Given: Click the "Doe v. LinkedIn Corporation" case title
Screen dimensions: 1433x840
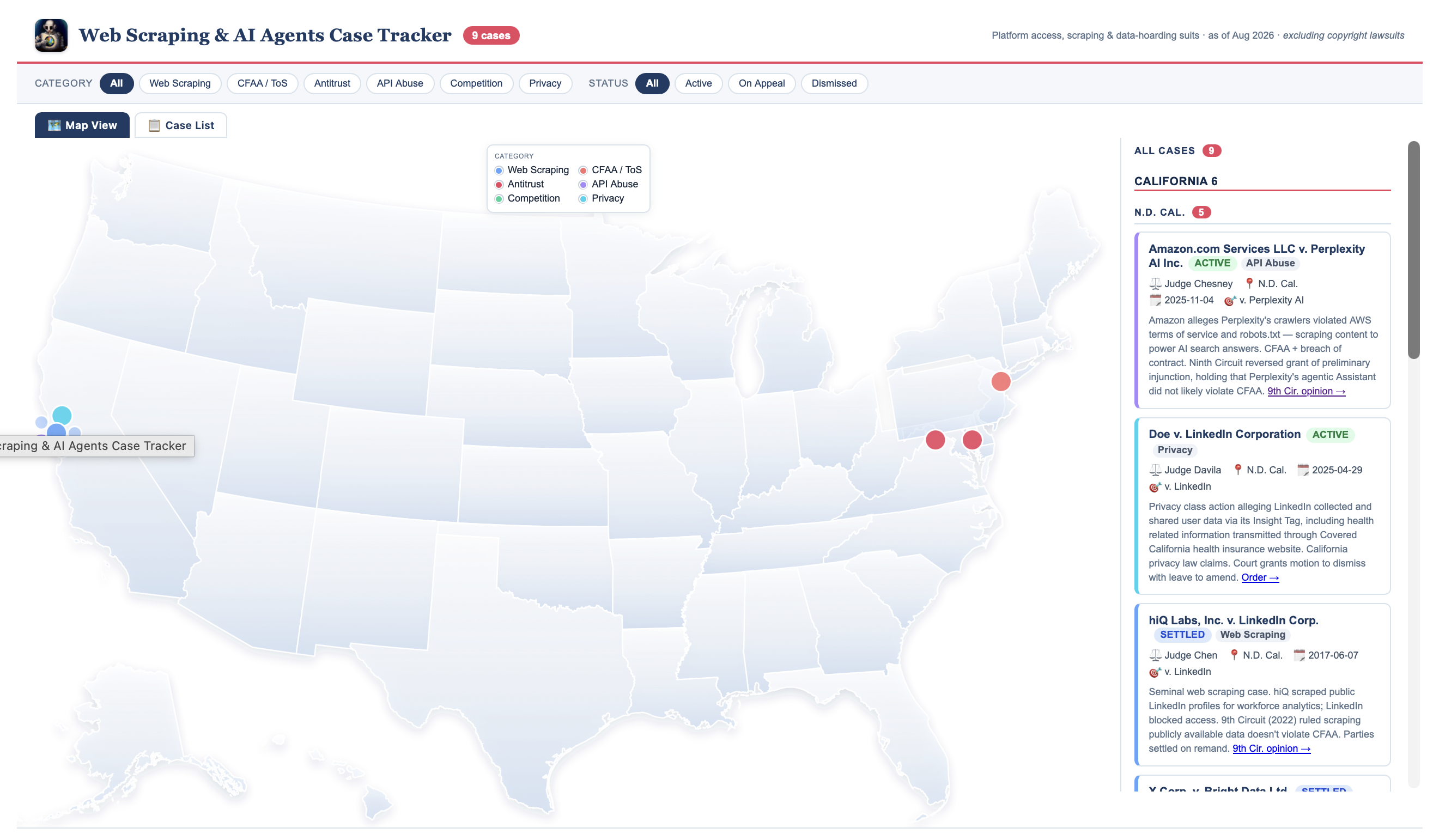Looking at the screenshot, I should click(1224, 434).
